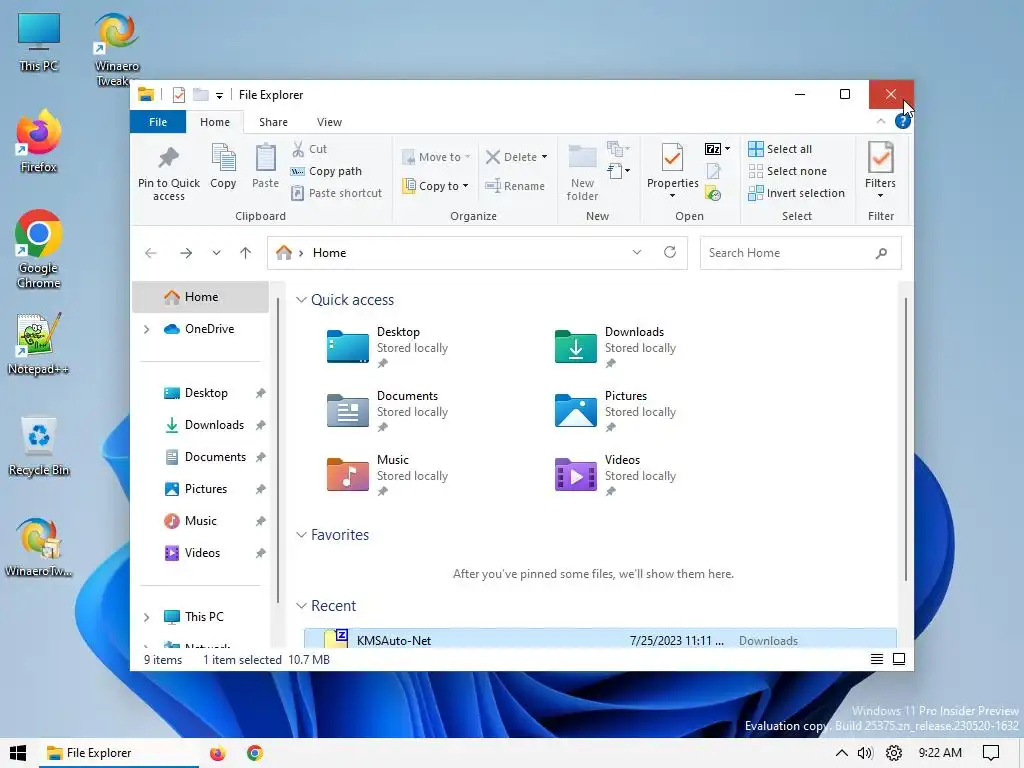Screen dimensions: 1024x768
Task: Open the Quick Access Toolbar customize dropdown
Action: [x=219, y=95]
